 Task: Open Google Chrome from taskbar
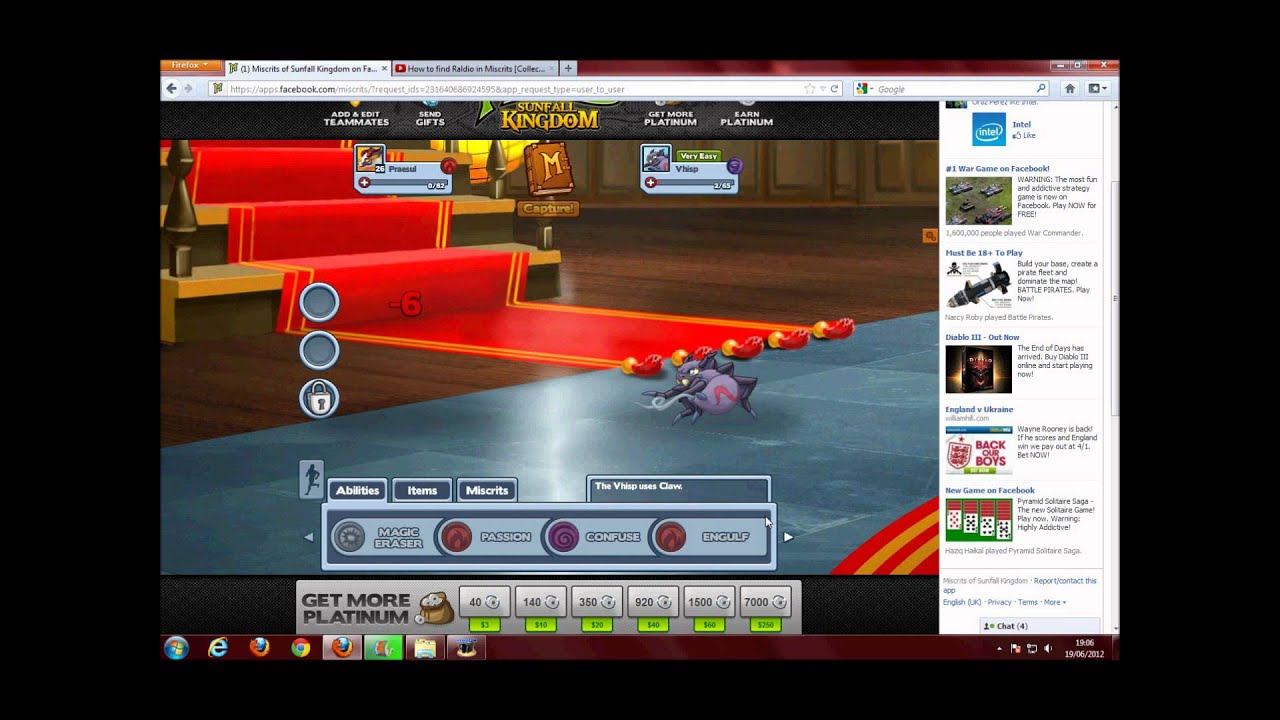pos(300,648)
